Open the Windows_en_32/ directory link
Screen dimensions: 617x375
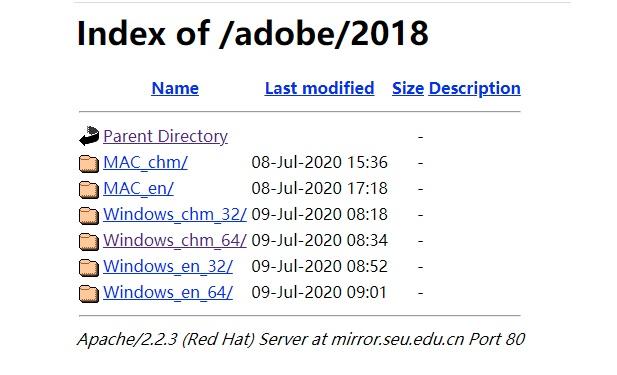(x=168, y=266)
